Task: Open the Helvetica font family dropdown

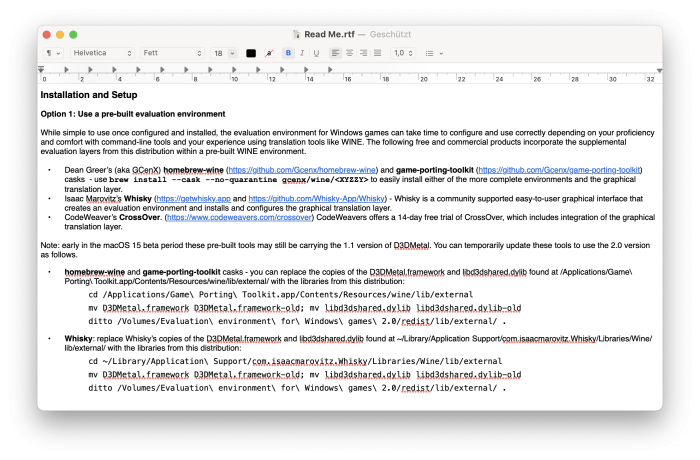Action: (x=102, y=53)
